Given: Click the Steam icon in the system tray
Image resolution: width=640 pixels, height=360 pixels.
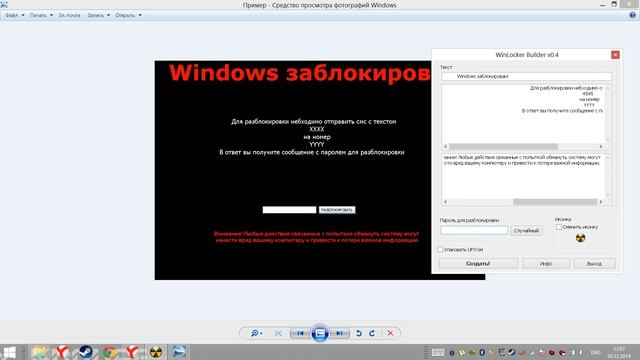Looking at the screenshot, I should coord(512,353).
